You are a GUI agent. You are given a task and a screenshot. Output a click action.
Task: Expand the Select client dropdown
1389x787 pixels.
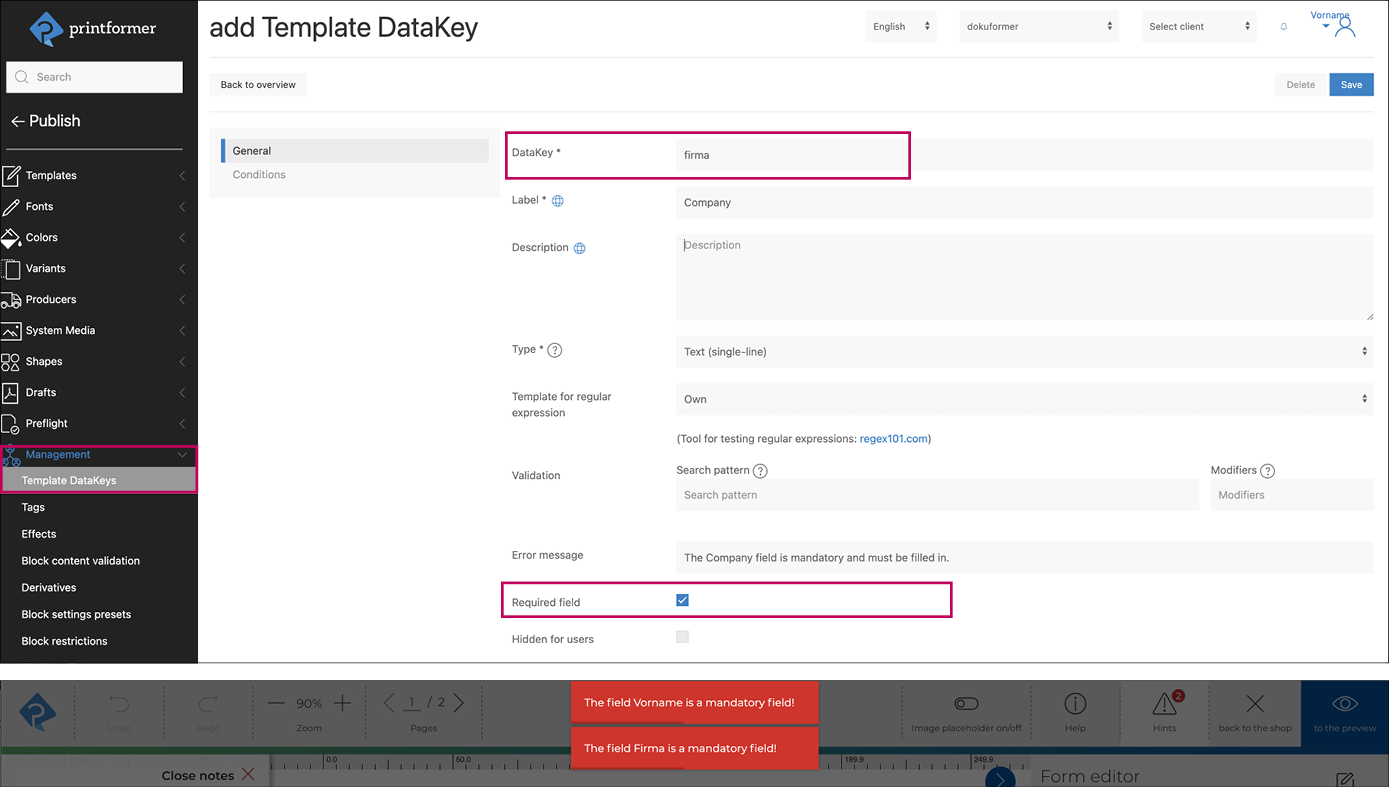pyautogui.click(x=1198, y=27)
